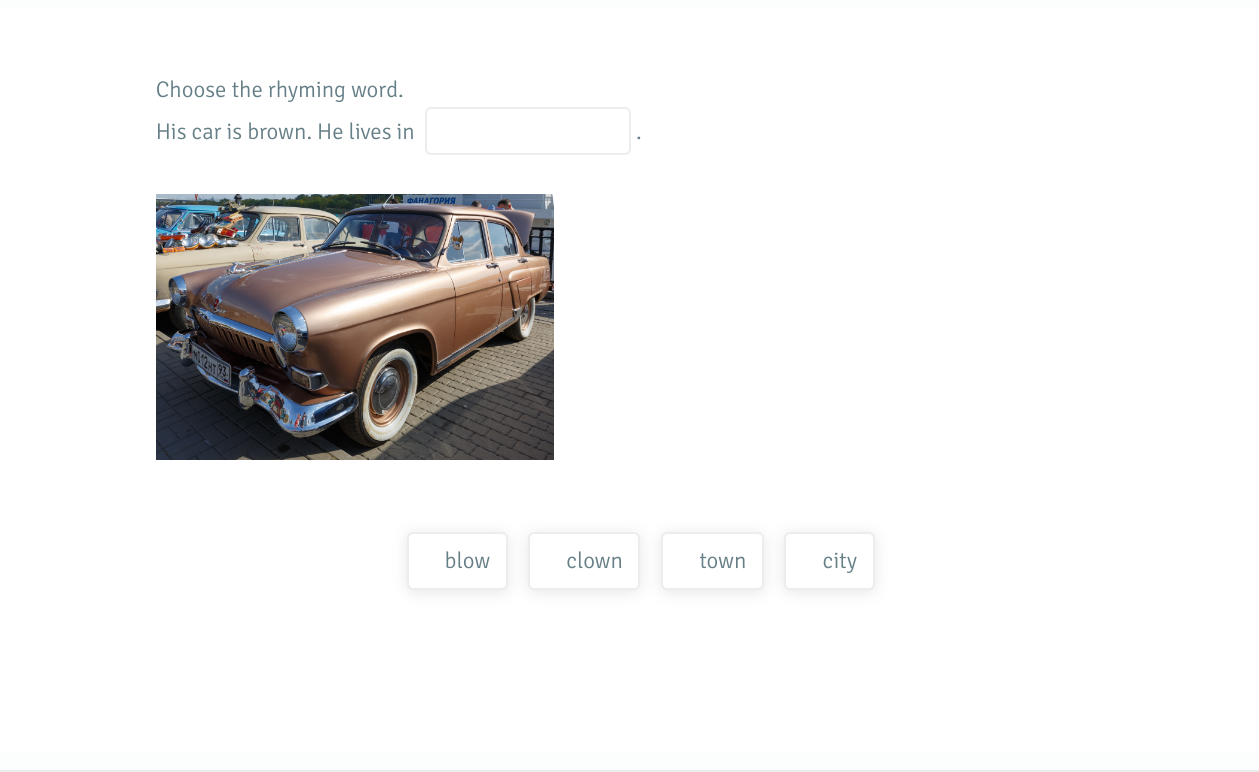Click the period after the answer blank
The width and height of the screenshot is (1259, 772).
pyautogui.click(x=638, y=133)
